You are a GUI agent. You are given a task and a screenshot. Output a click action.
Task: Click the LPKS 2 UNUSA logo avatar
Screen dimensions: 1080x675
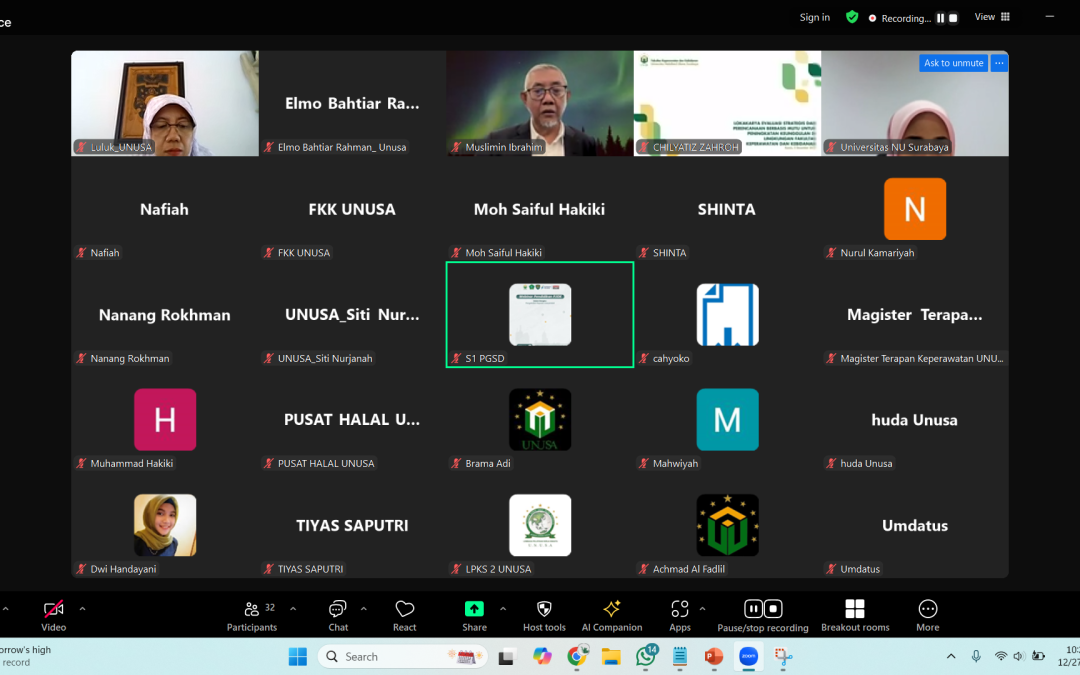pyautogui.click(x=540, y=525)
